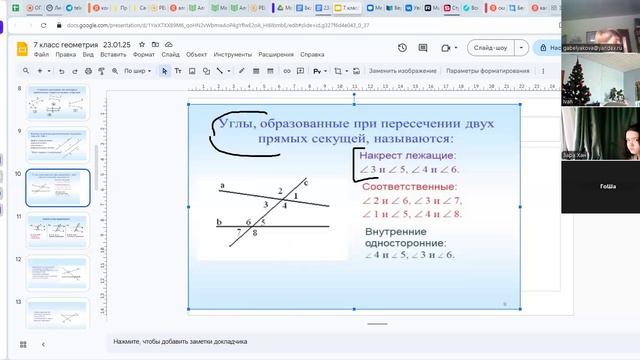Open the Вид menu
Image resolution: width=640 pixels, height=360 pixels.
pos(88,54)
